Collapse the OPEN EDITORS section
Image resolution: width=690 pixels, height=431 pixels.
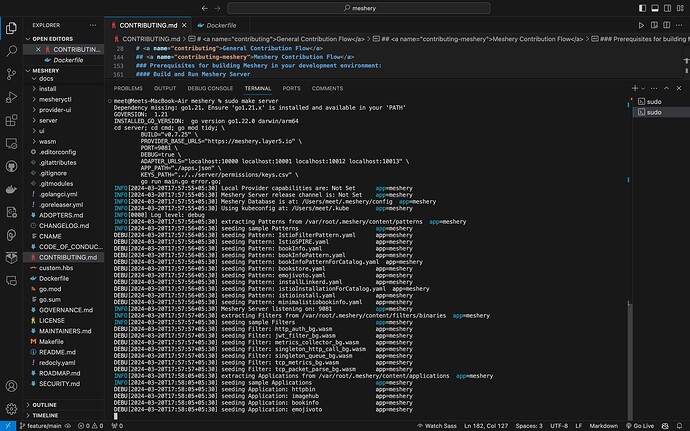64,39
